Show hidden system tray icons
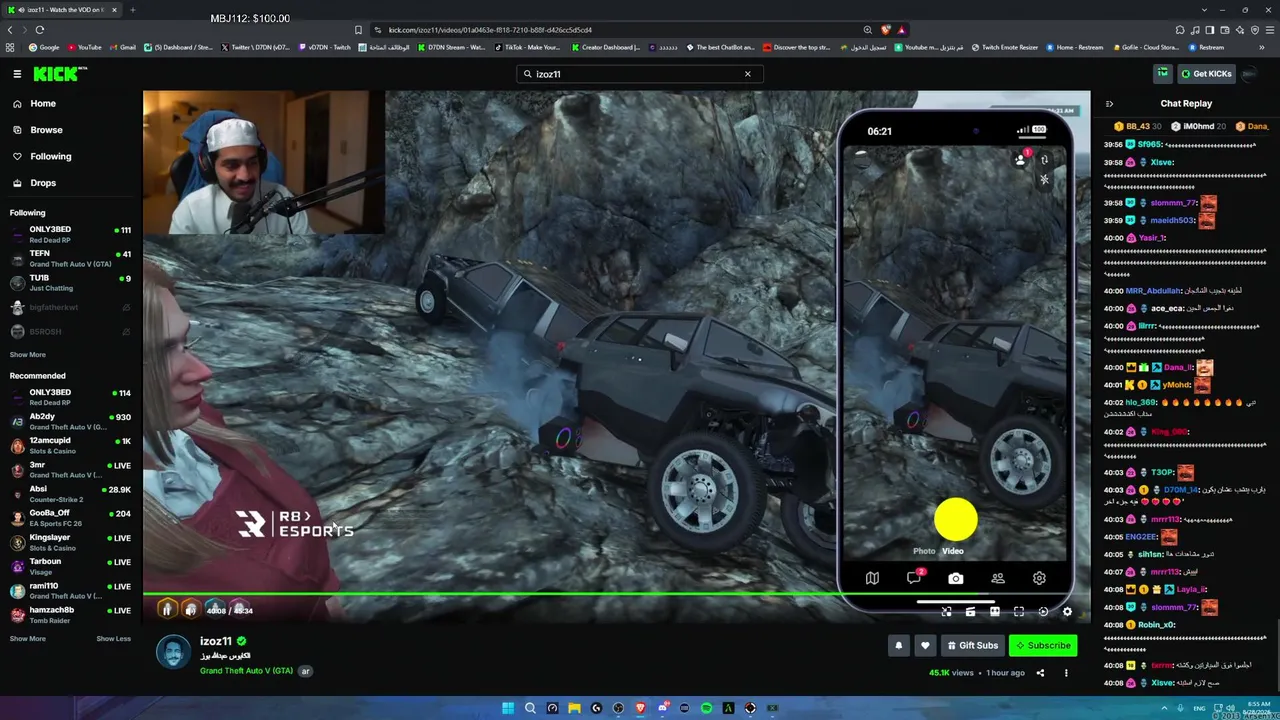This screenshot has width=1280, height=720. (1164, 708)
